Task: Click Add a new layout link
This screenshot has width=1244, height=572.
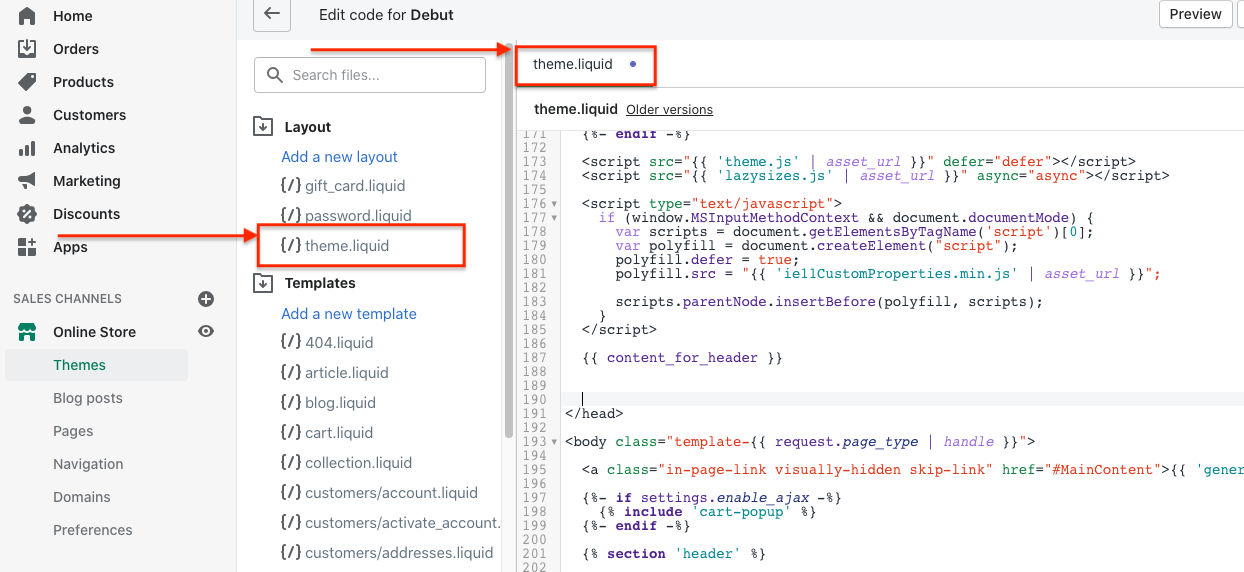Action: (x=340, y=156)
